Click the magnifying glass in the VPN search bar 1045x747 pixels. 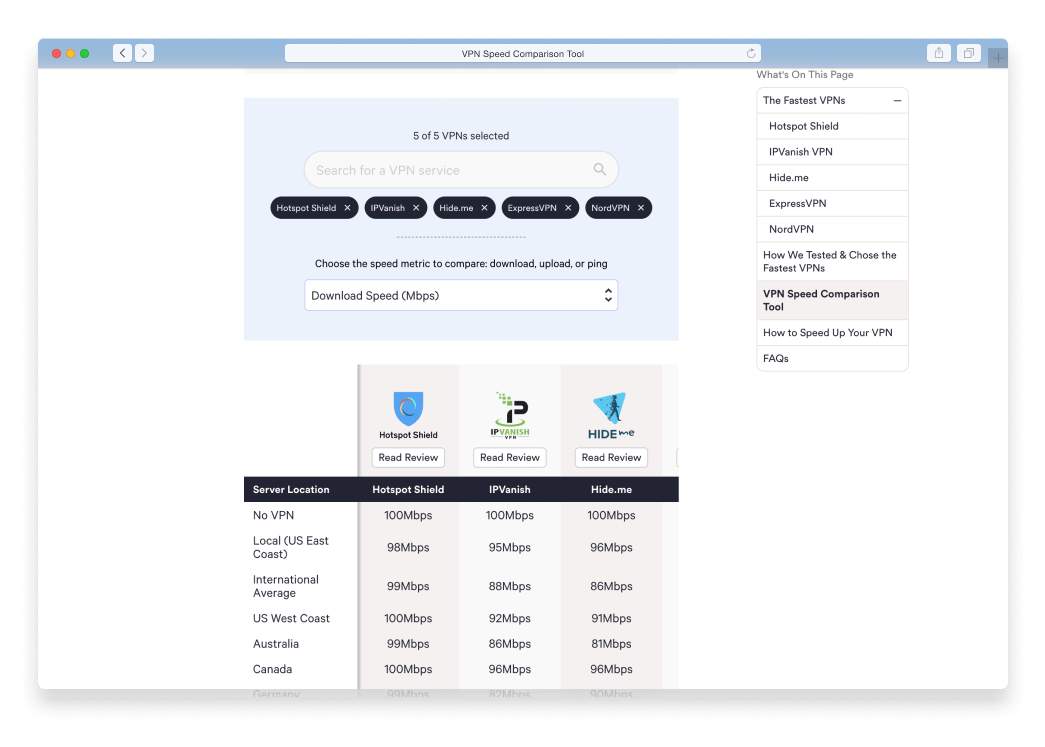click(x=599, y=169)
